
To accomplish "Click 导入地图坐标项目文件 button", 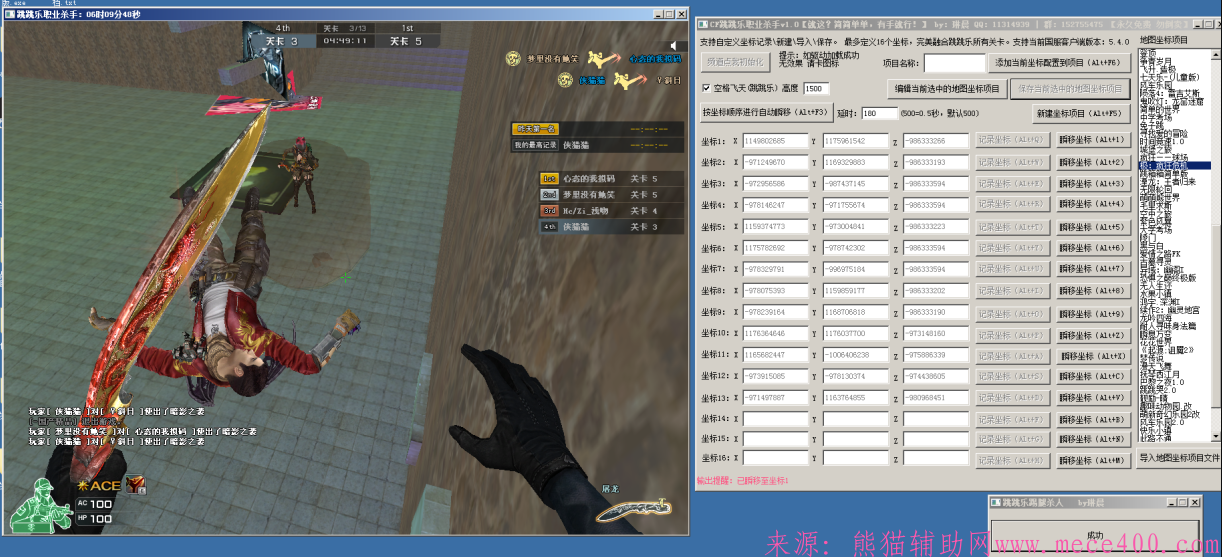I will point(1179,458).
